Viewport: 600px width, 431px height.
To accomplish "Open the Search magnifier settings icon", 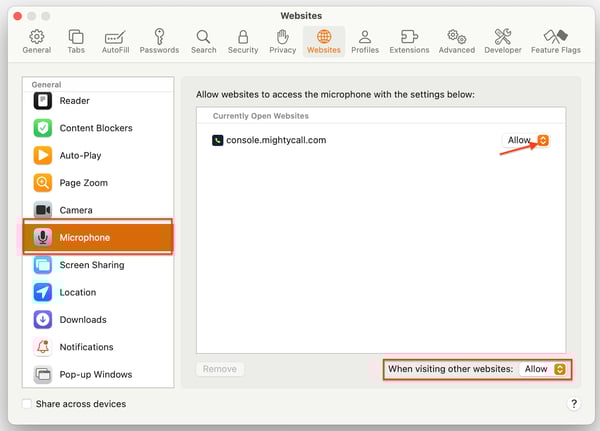I will 203,37.
